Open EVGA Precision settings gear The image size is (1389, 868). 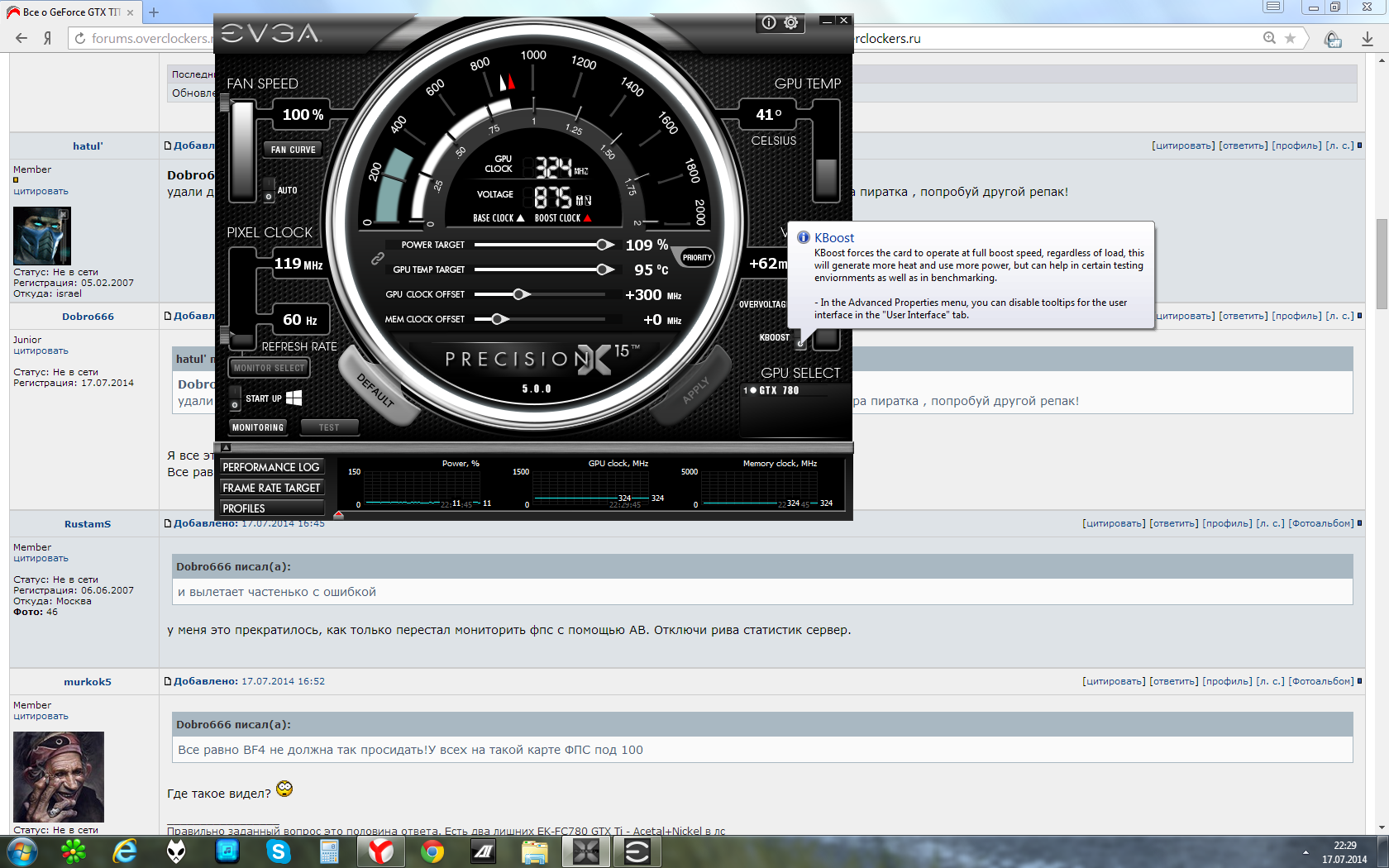coord(791,22)
